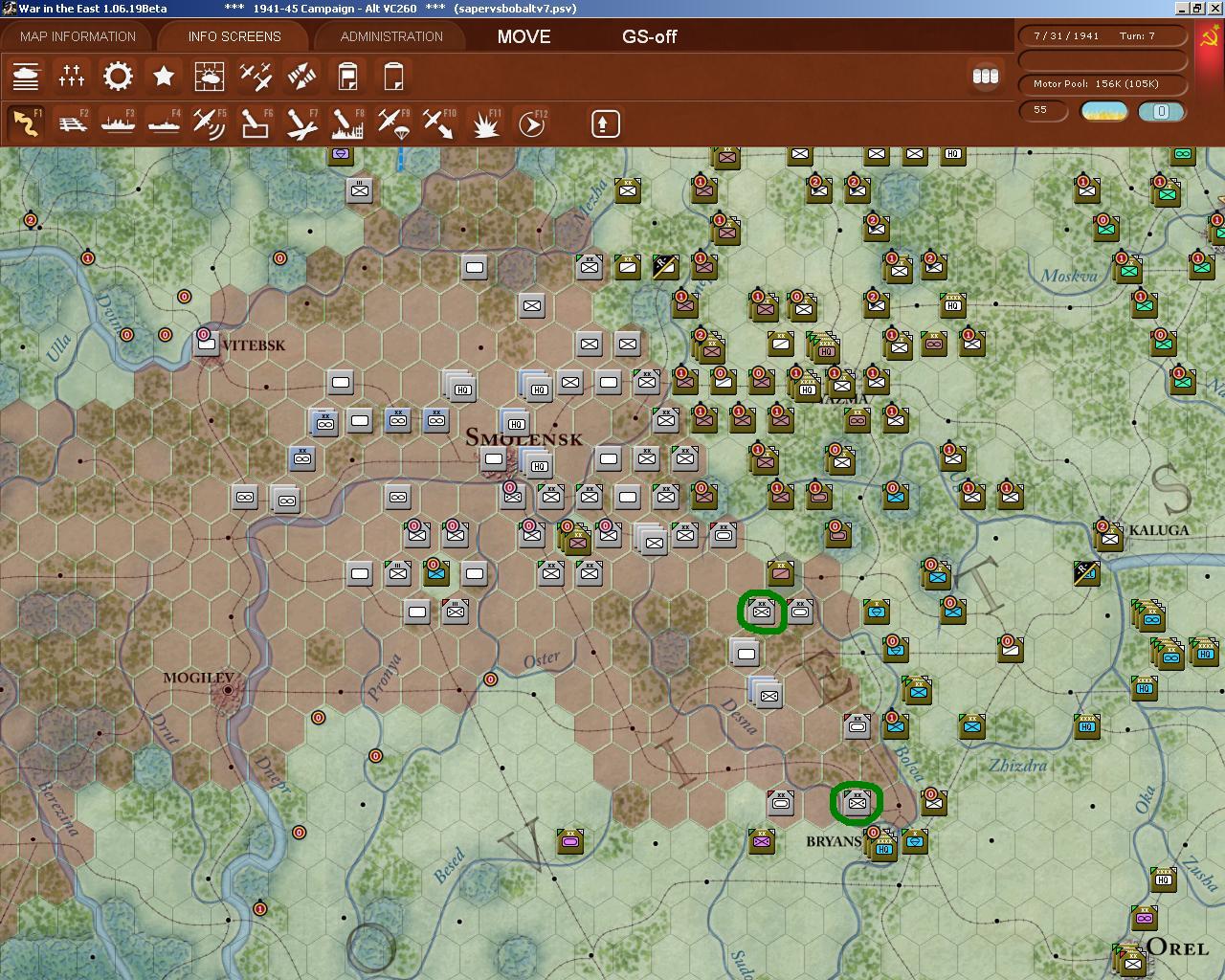Switch to INFO SCREENS tab

tap(234, 36)
